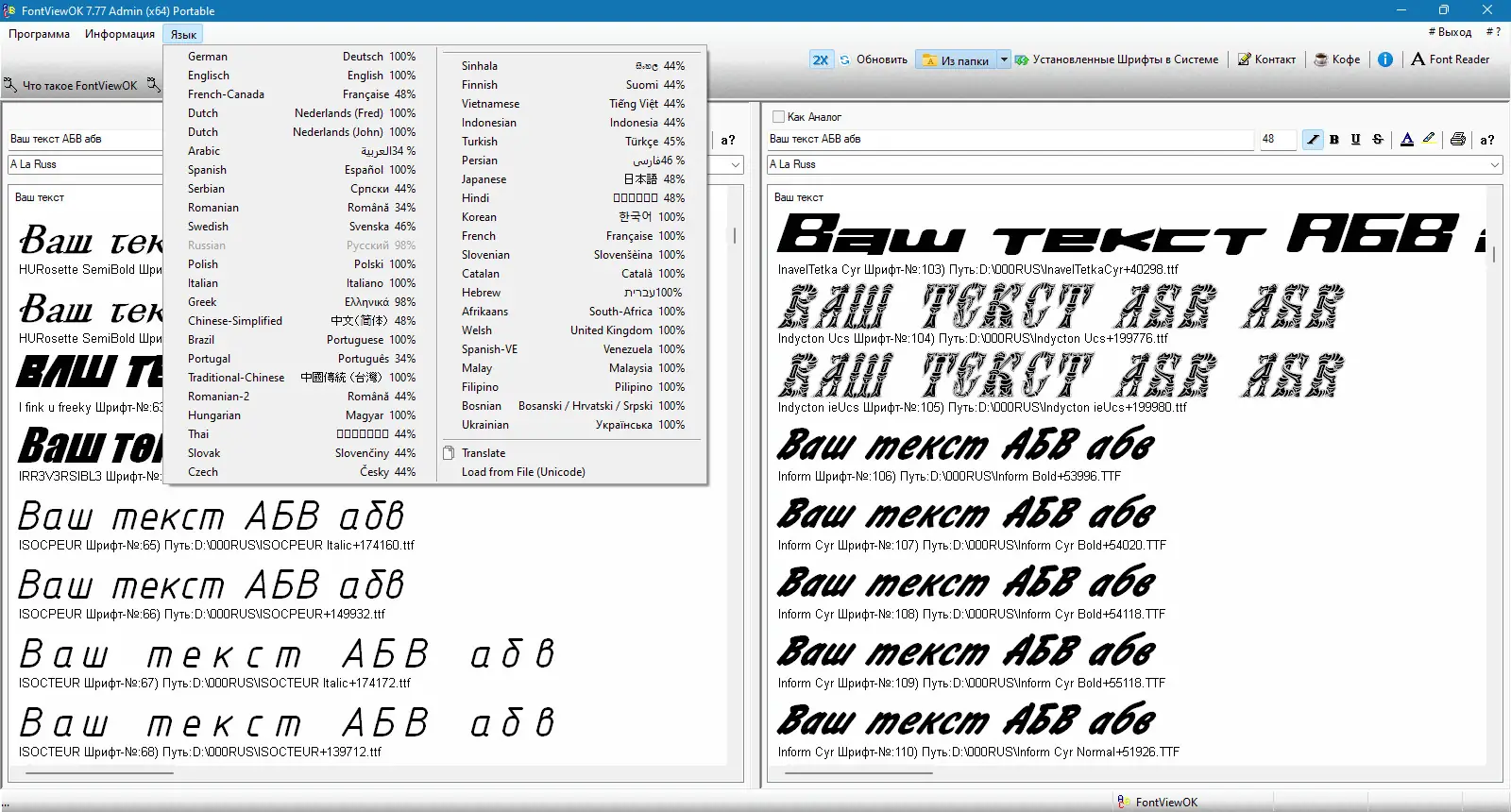Select Serbian Српски language
The height and width of the screenshot is (812, 1511).
[301, 189]
